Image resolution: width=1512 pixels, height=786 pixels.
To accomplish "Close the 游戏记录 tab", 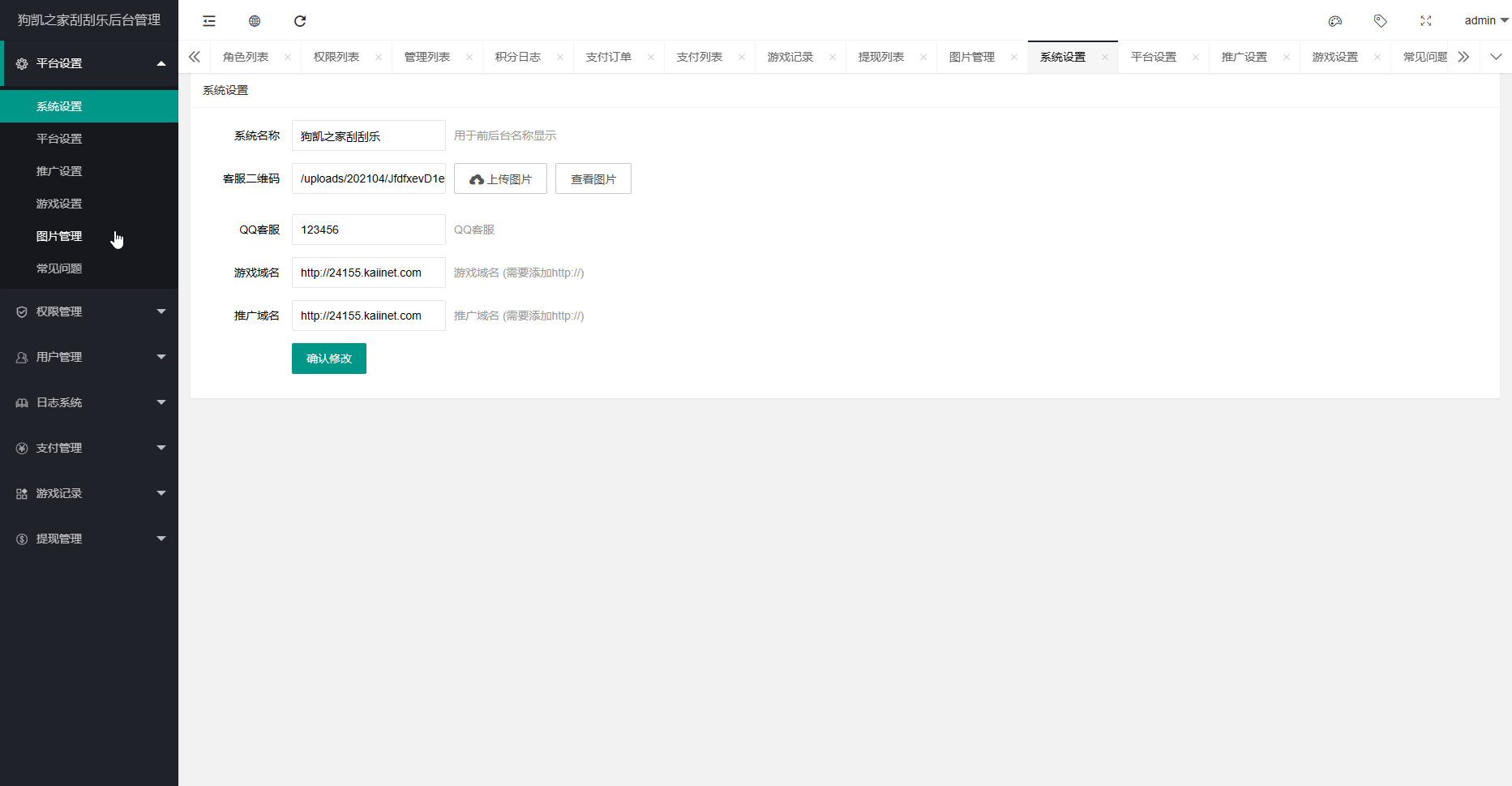I will pyautogui.click(x=833, y=57).
